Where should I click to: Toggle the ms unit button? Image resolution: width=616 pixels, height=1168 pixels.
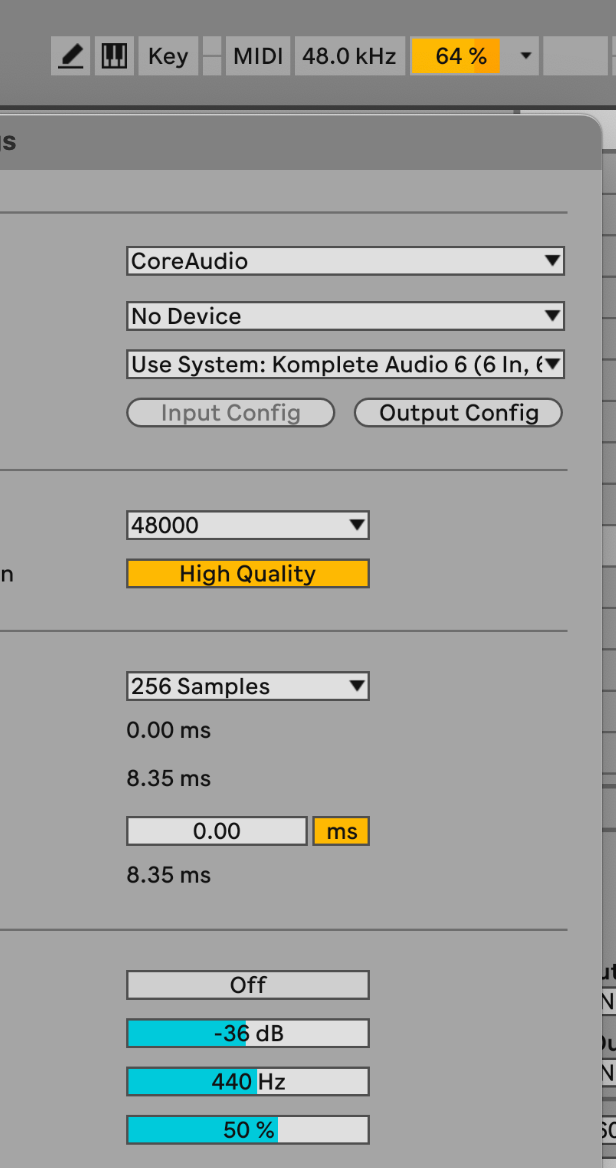click(x=341, y=831)
